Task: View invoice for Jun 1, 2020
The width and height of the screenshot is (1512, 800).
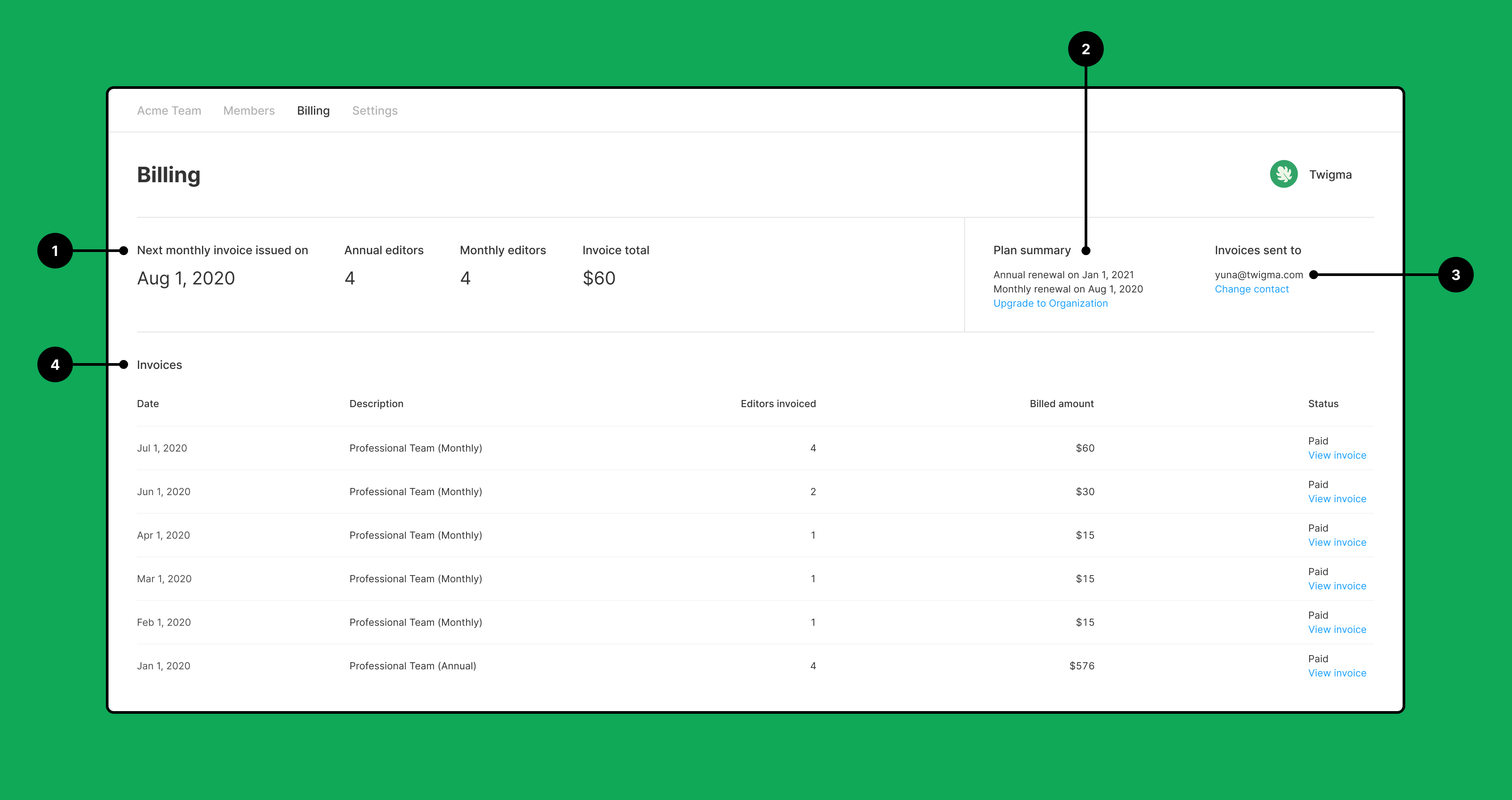Action: coord(1337,499)
